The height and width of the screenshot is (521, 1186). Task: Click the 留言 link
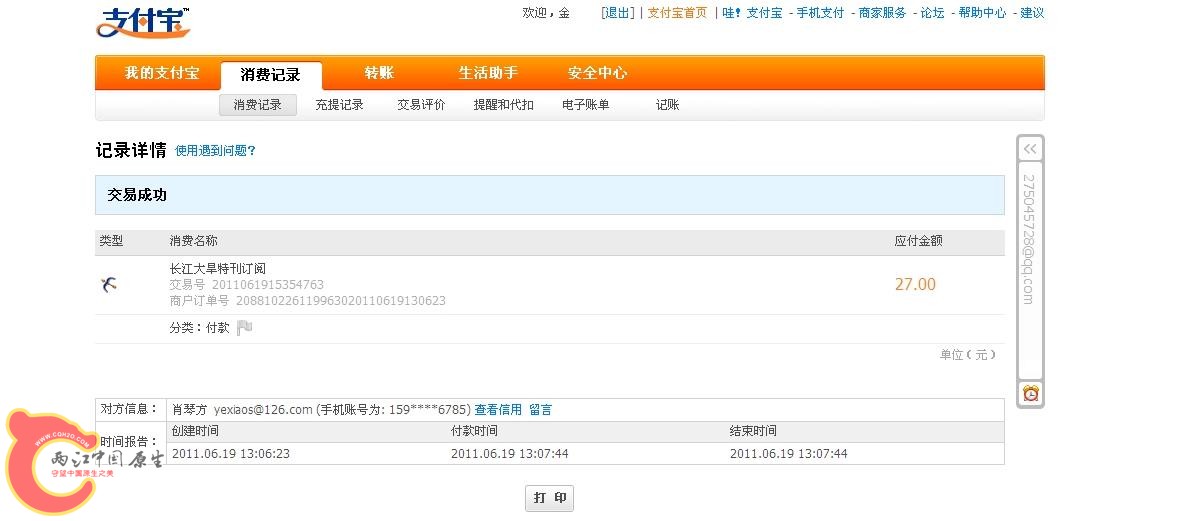coord(540,409)
